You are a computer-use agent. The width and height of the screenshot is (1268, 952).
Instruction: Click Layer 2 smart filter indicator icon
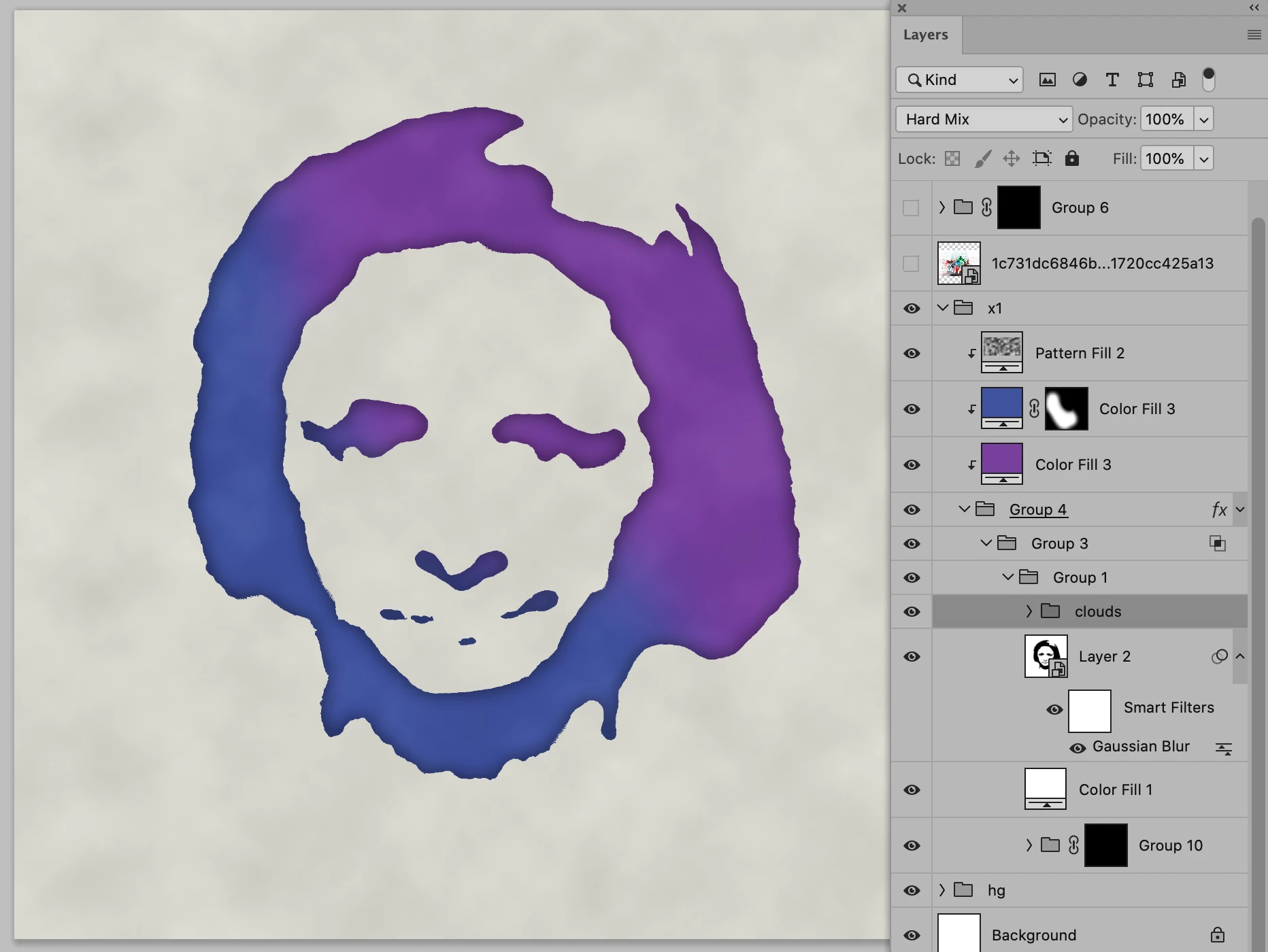click(1220, 656)
